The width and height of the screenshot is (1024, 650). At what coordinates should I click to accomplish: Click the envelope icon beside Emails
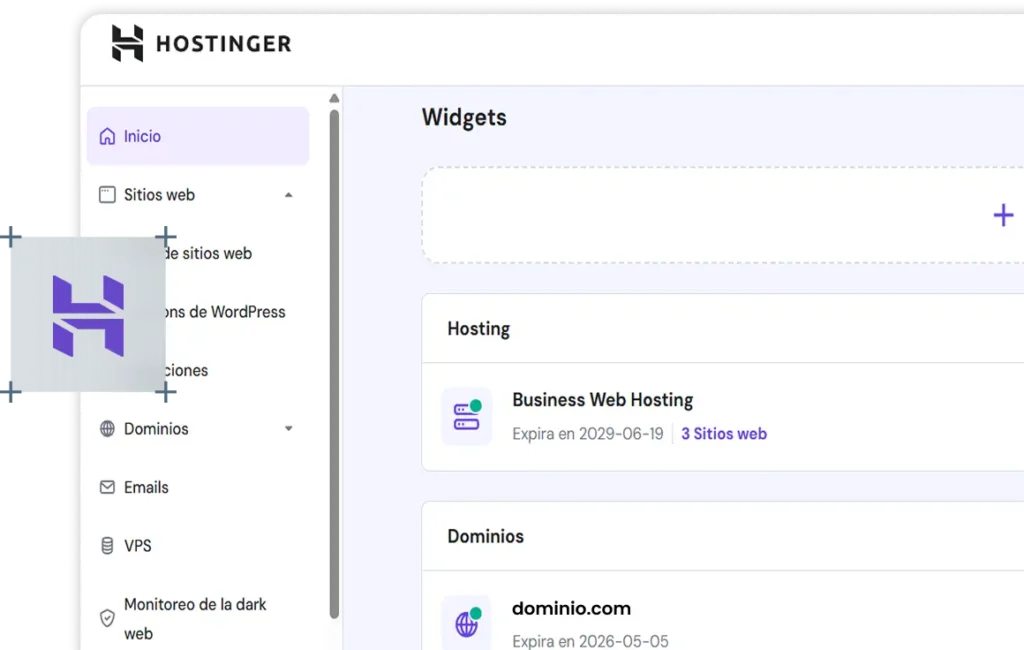tap(107, 488)
